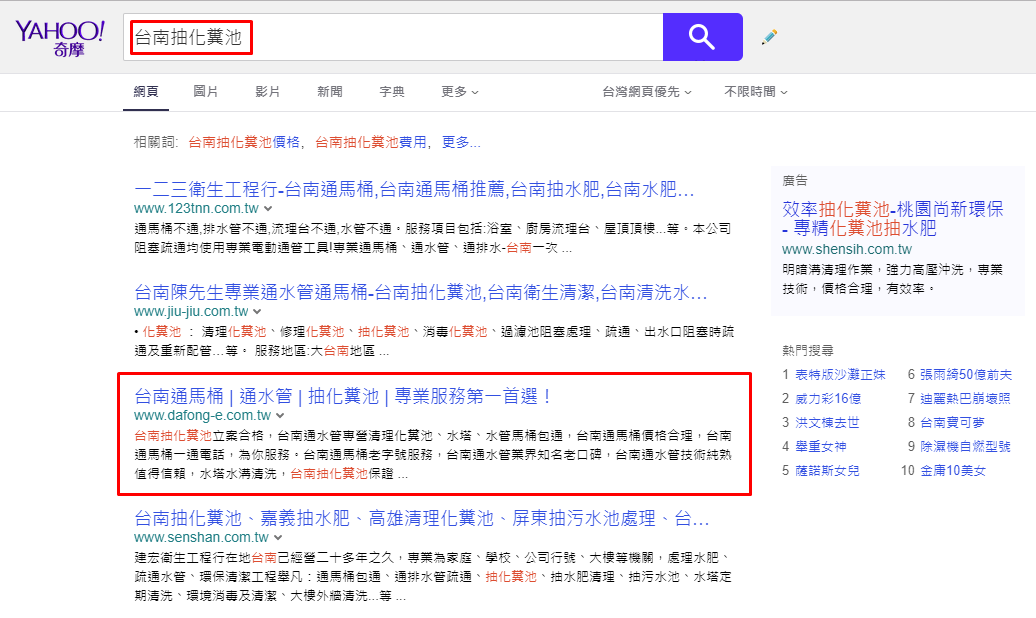Open trending search 威力彩16億
This screenshot has width=1036, height=618.
(828, 399)
